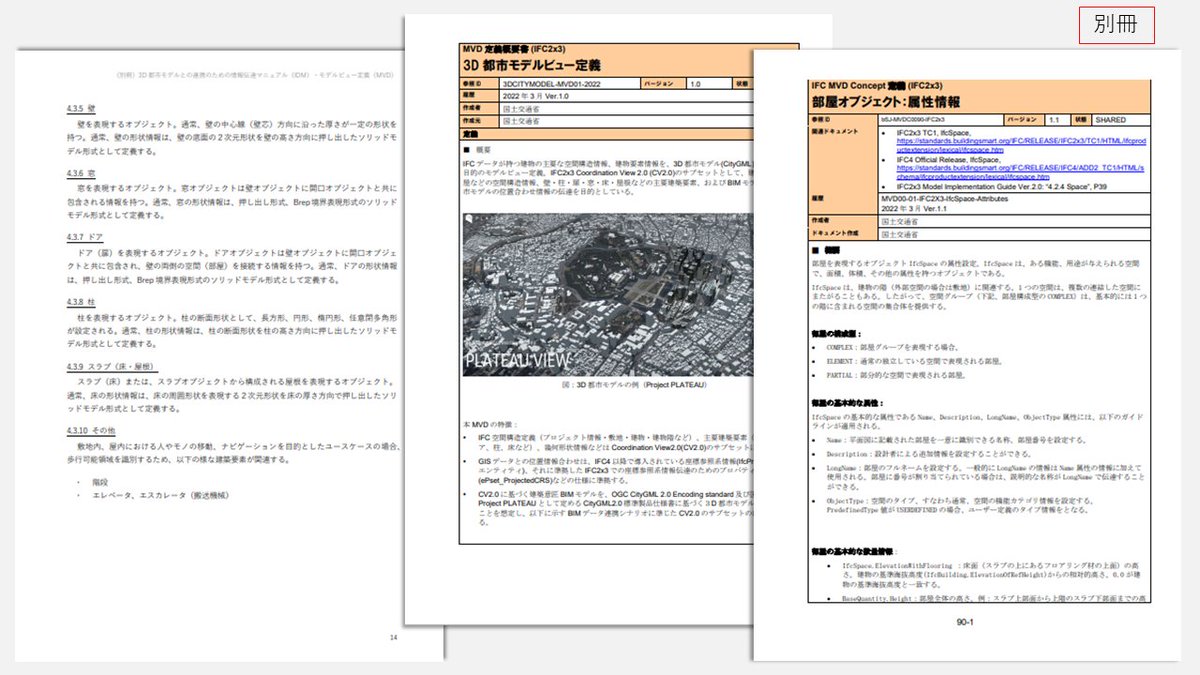The width and height of the screenshot is (1200, 675).
Task: Select the heading 4.3.6 窓
Action: coord(80,173)
